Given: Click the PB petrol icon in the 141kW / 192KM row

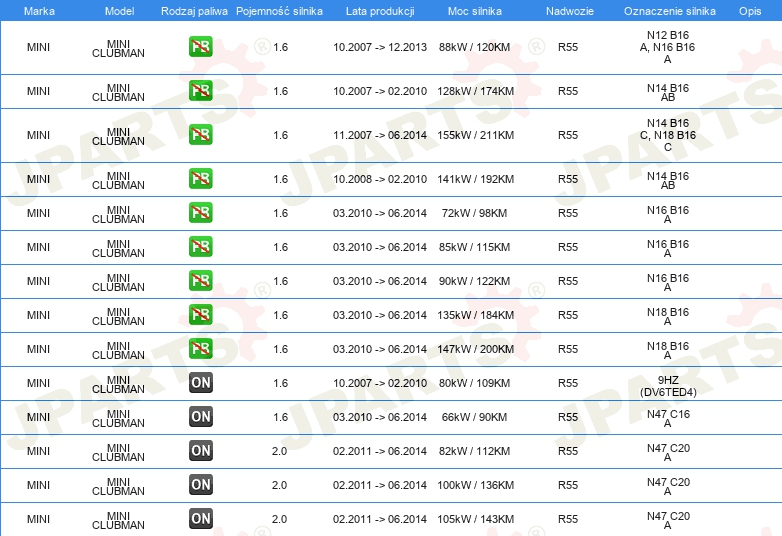Looking at the screenshot, I should (200, 179).
